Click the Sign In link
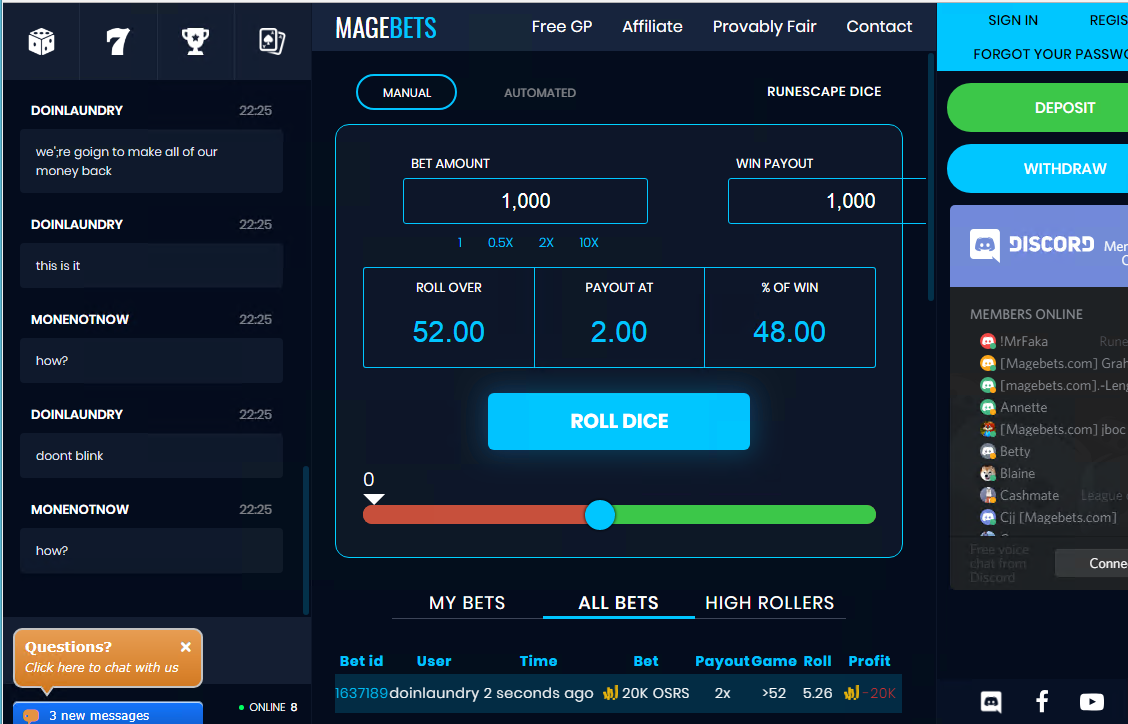1128x724 pixels. click(1013, 20)
